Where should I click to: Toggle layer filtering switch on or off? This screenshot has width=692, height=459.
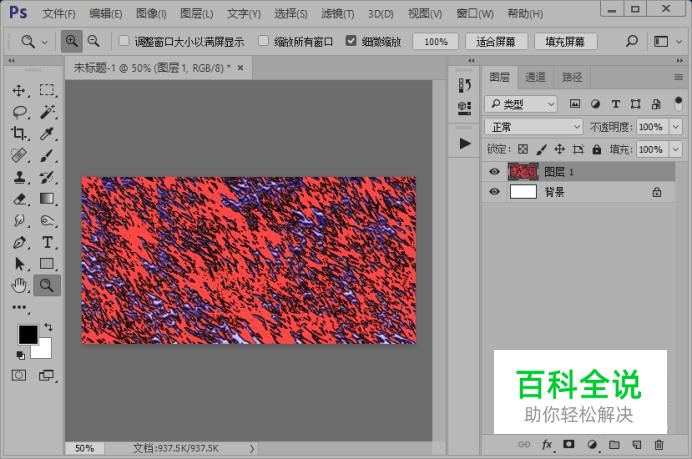678,104
